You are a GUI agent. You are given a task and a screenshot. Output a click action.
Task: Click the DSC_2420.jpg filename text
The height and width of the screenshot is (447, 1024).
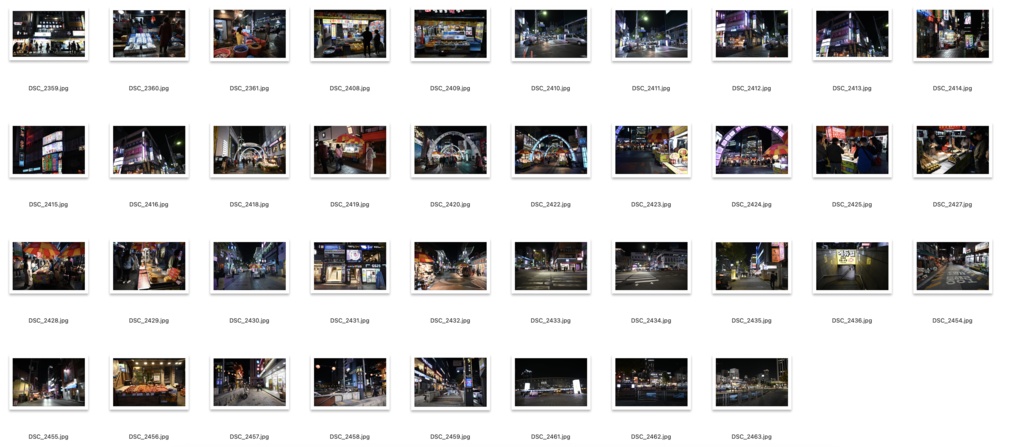[x=450, y=205]
